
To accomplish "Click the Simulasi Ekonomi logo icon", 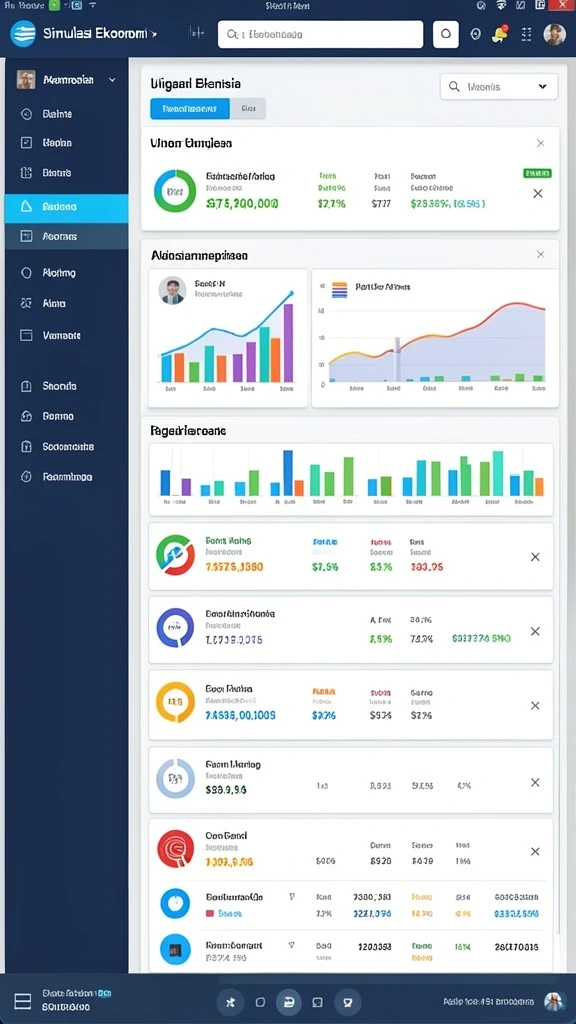I will pyautogui.click(x=23, y=33).
